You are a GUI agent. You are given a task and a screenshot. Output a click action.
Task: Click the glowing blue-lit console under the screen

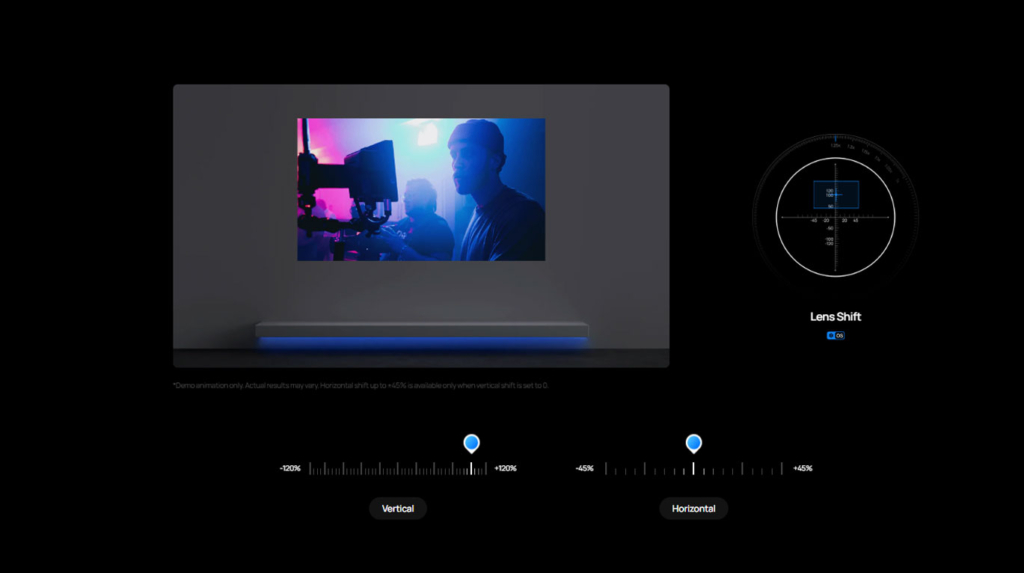421,332
